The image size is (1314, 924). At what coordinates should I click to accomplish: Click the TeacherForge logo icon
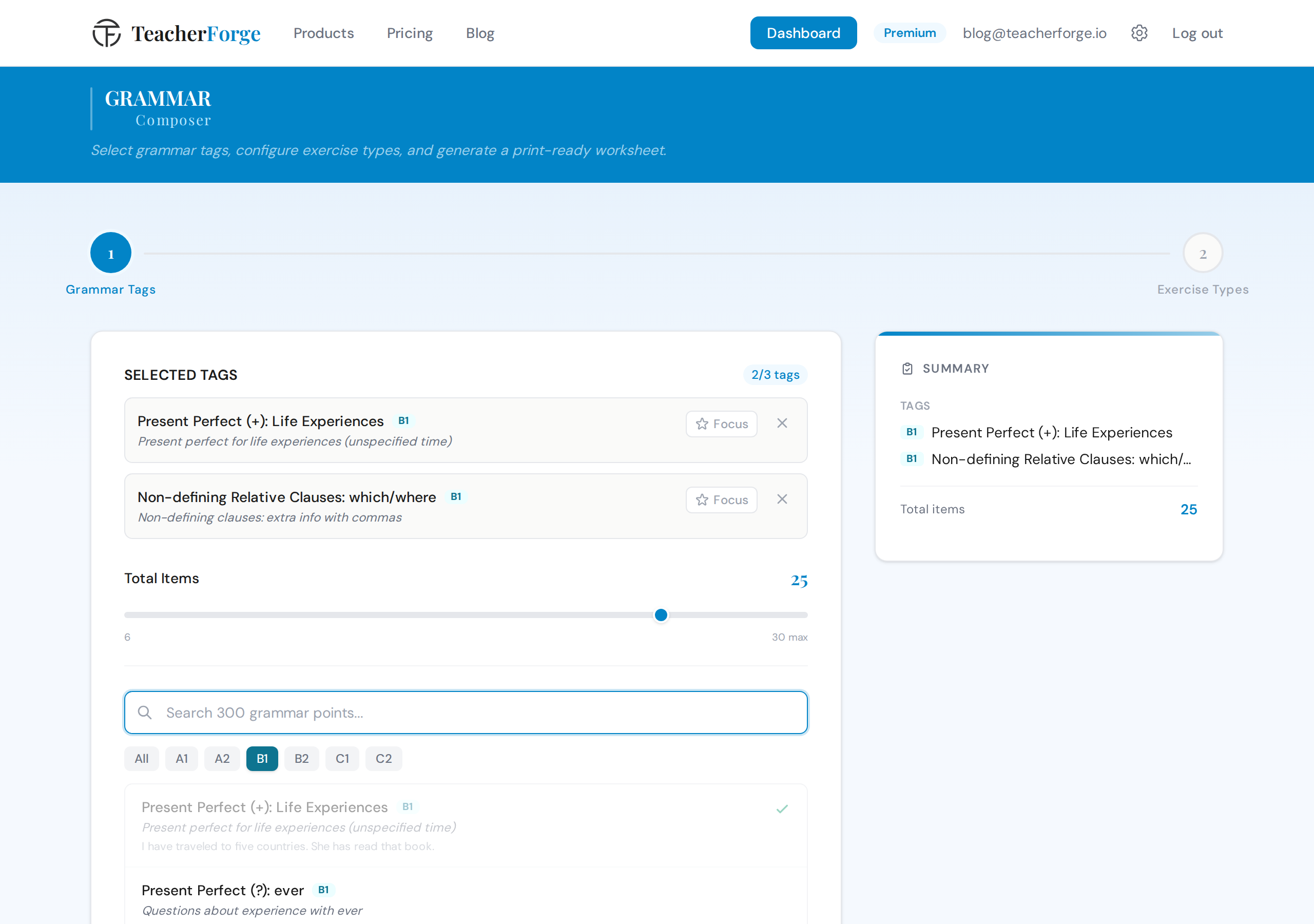click(106, 33)
